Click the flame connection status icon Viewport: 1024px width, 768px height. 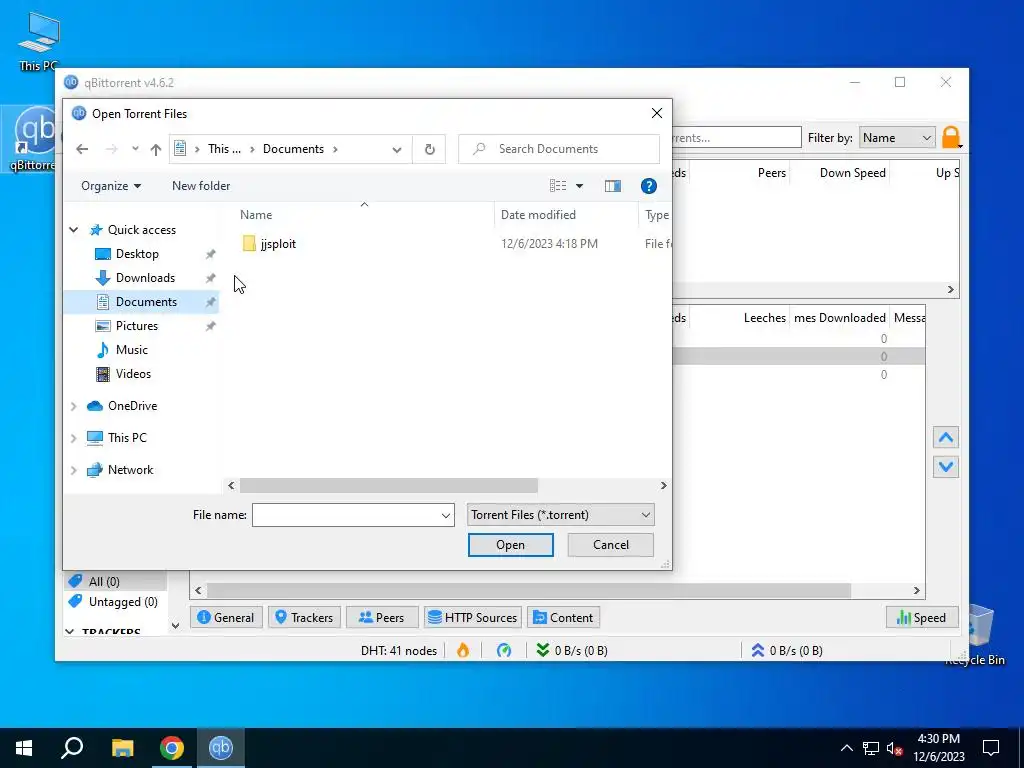[463, 650]
